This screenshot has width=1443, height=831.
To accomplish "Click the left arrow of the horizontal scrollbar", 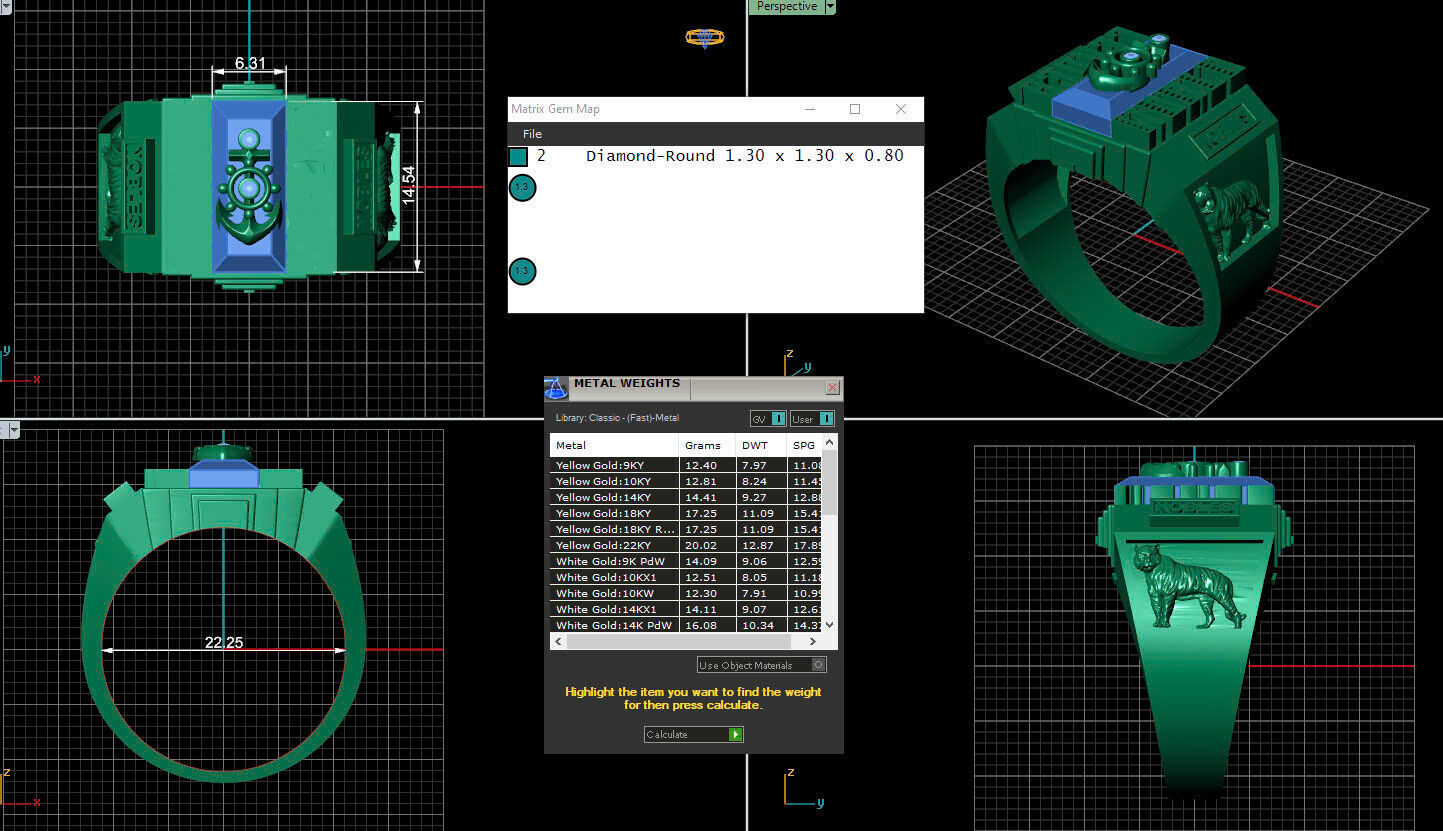I will point(559,642).
